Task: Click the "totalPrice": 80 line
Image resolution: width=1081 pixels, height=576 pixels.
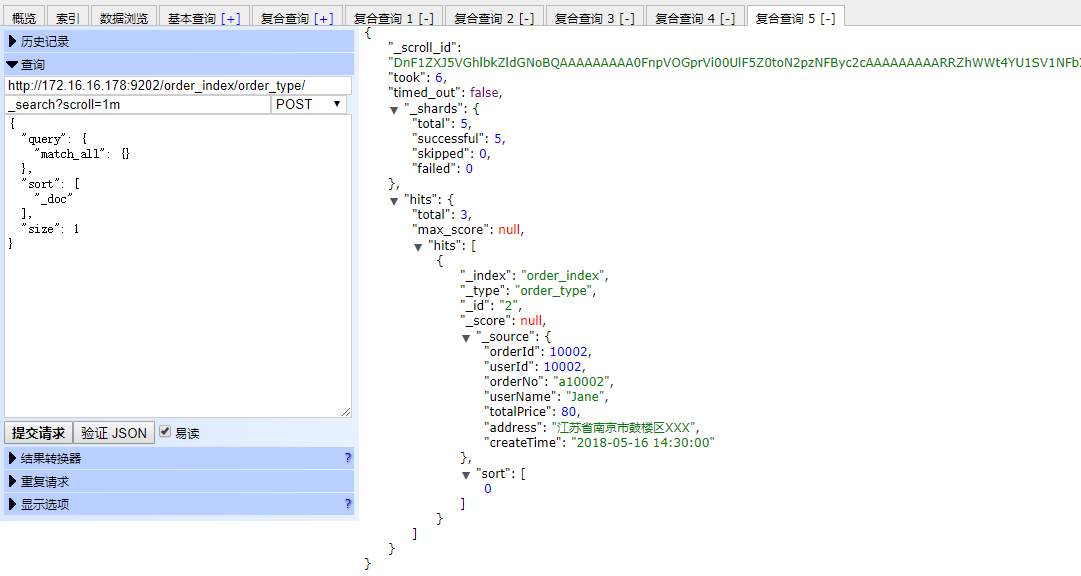Action: click(532, 412)
